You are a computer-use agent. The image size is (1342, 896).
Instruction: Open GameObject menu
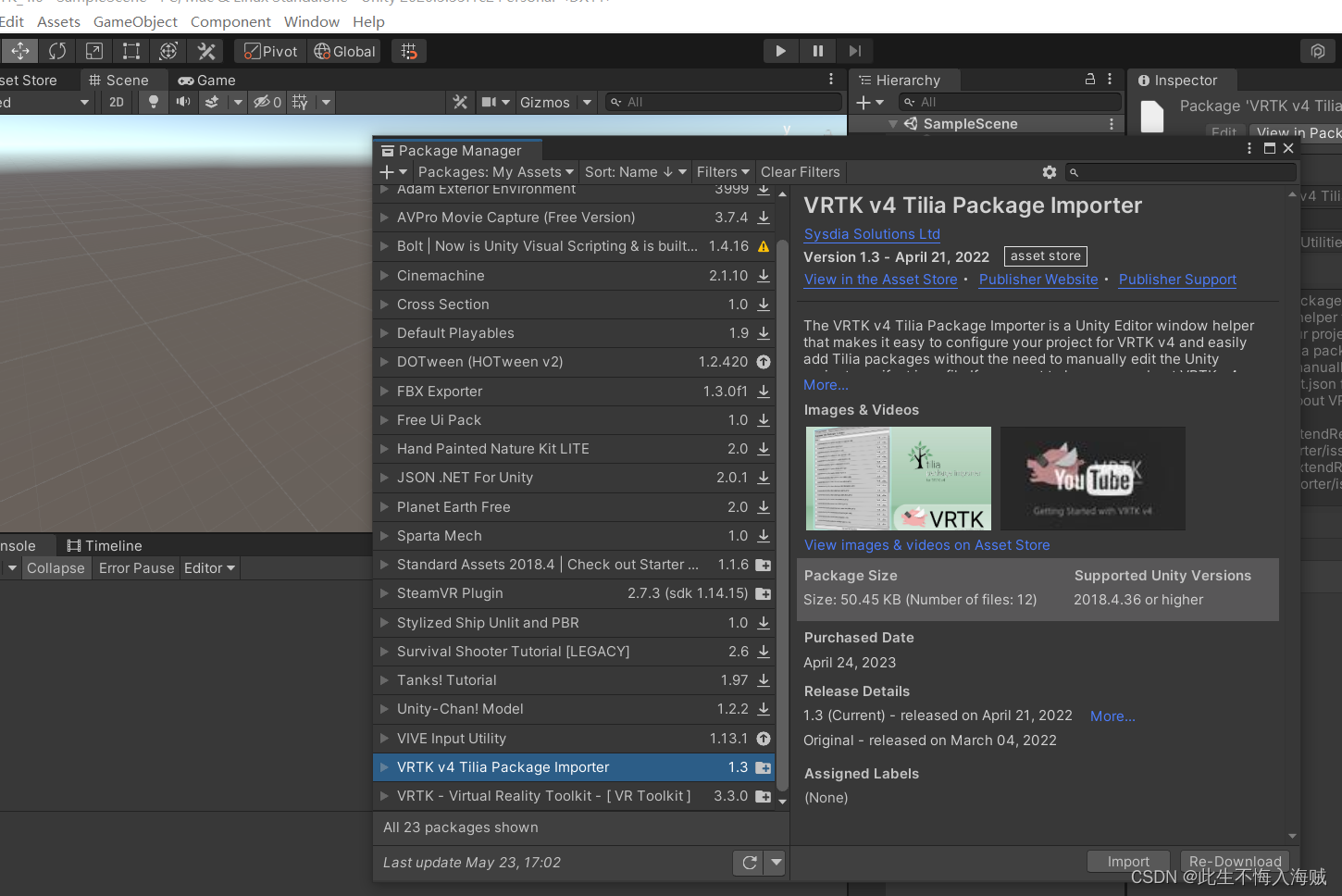coord(135,21)
